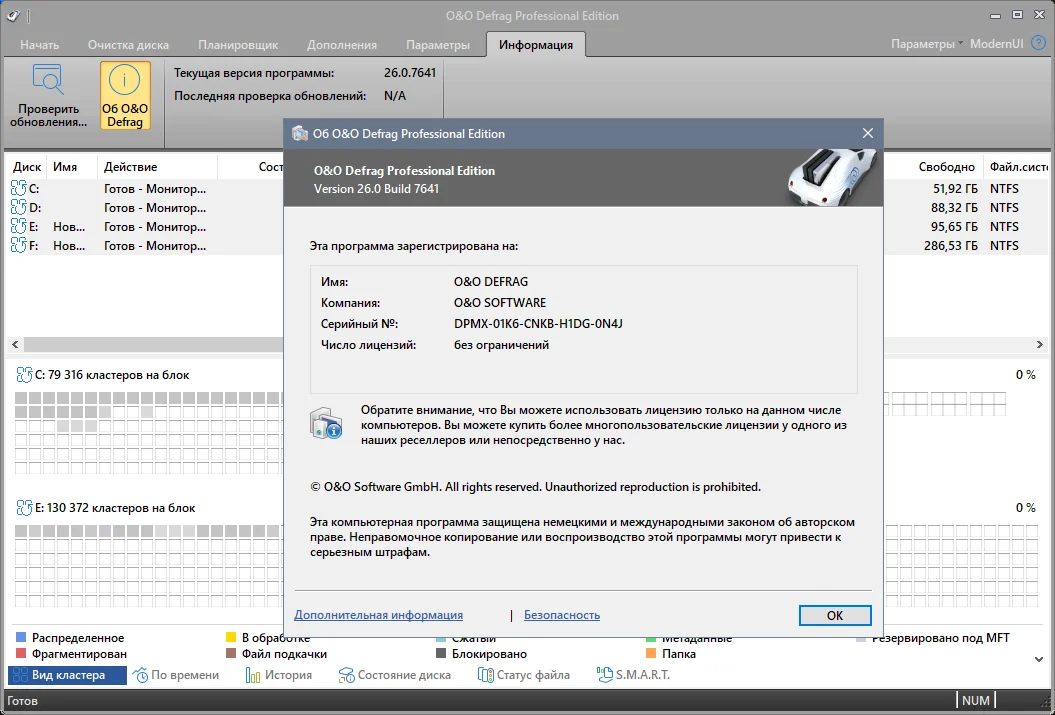
Task: Open the Дополнения ribbon tab
Action: pyautogui.click(x=342, y=44)
